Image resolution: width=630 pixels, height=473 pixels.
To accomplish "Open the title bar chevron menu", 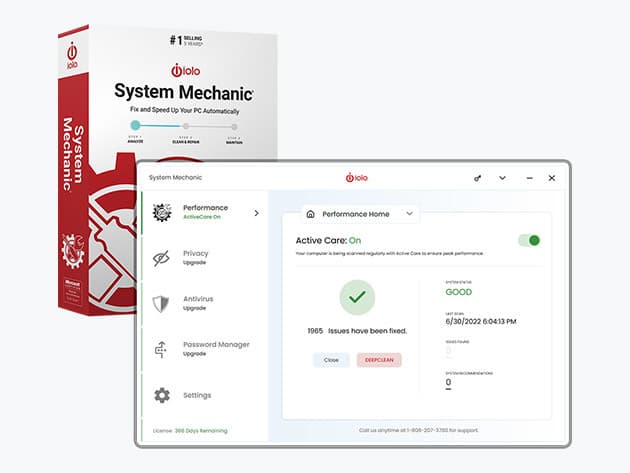I will coord(502,178).
